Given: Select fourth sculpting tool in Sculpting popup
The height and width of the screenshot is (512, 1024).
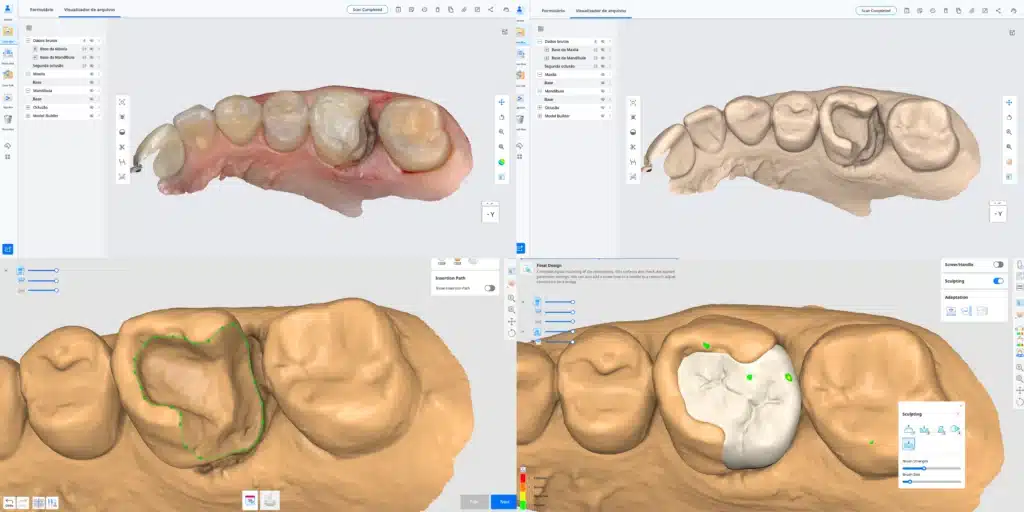Looking at the screenshot, I should (x=955, y=429).
